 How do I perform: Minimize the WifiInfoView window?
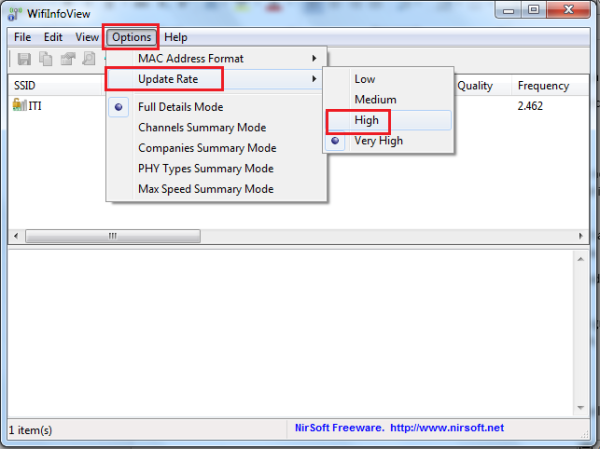tap(508, 10)
